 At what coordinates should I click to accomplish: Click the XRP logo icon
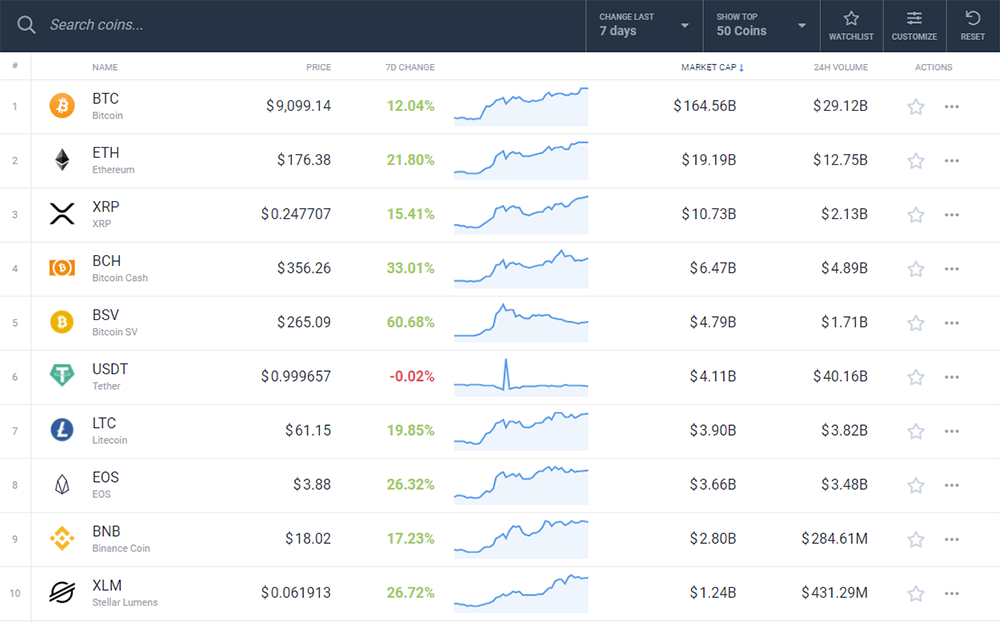pos(62,214)
